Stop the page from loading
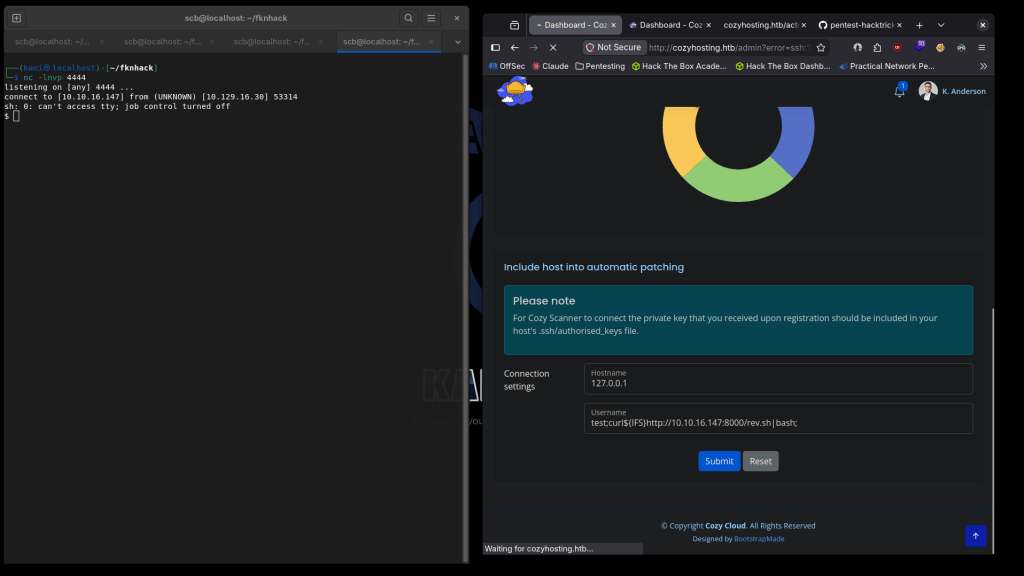Screen dimensions: 1024x576 tap(552, 47)
